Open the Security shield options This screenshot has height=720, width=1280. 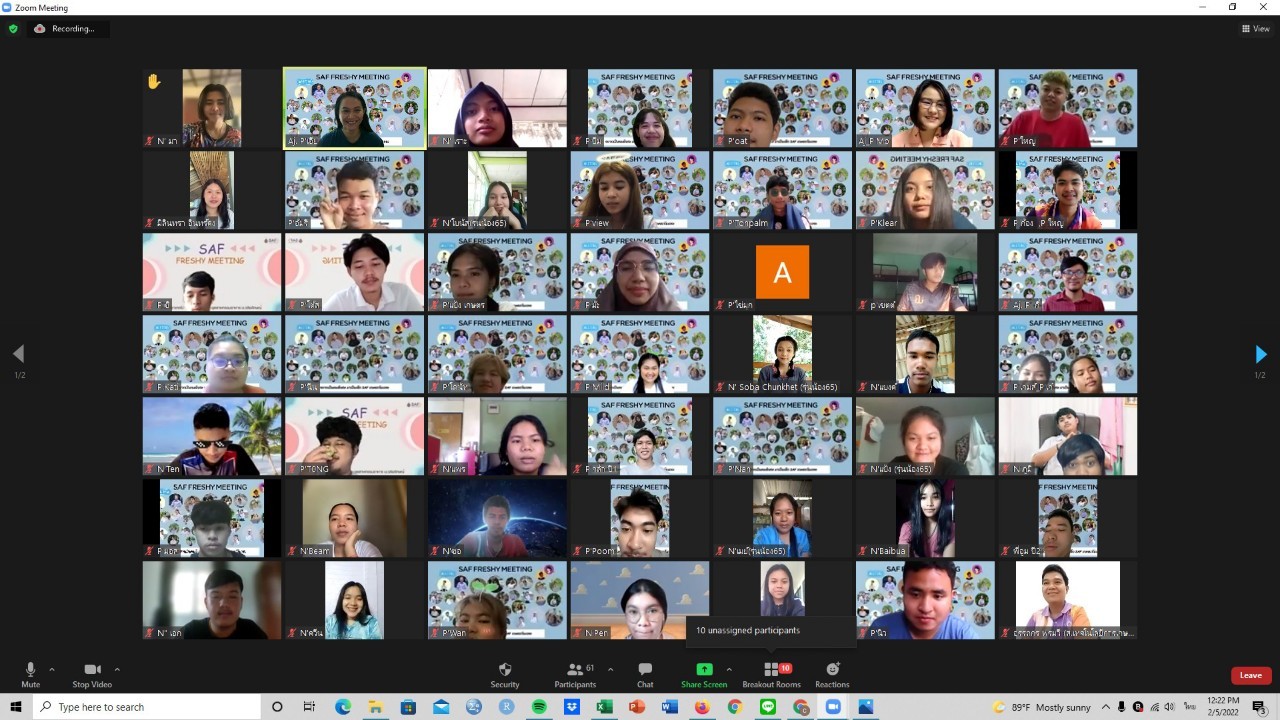(x=504, y=675)
